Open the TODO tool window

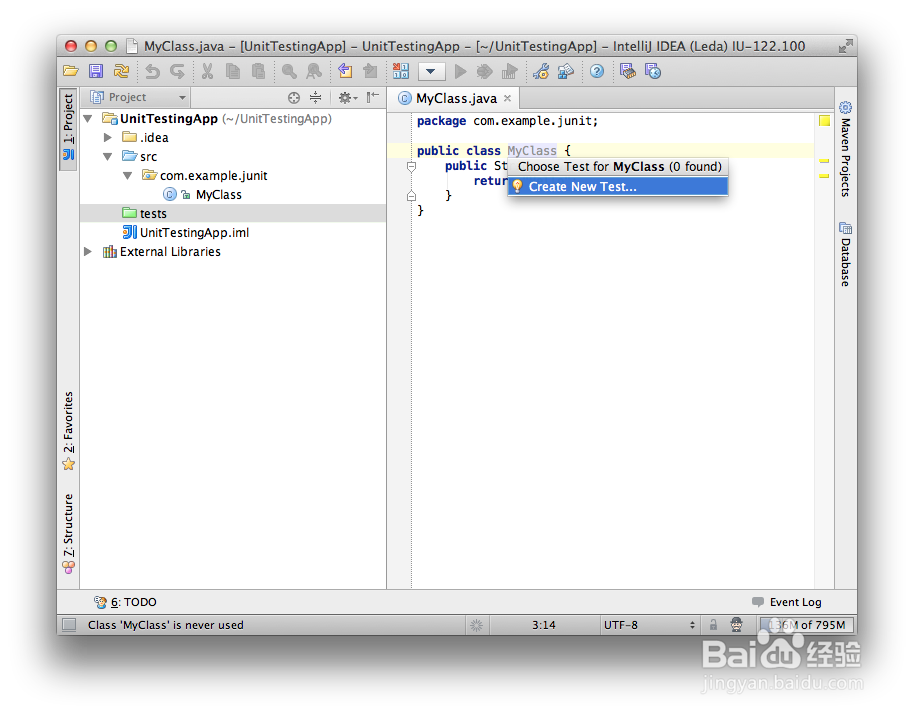(x=126, y=601)
